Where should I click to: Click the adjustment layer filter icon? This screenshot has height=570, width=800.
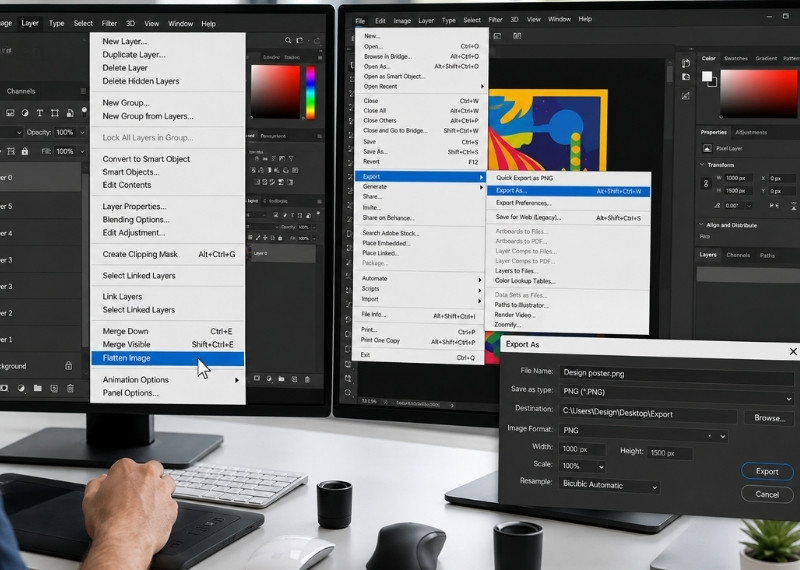click(24, 113)
